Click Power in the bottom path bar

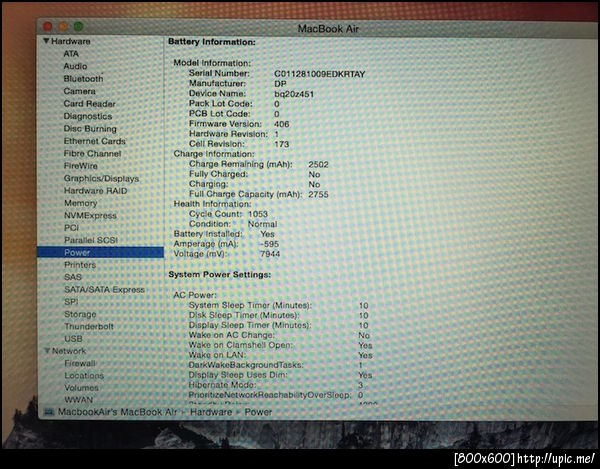tap(258, 412)
